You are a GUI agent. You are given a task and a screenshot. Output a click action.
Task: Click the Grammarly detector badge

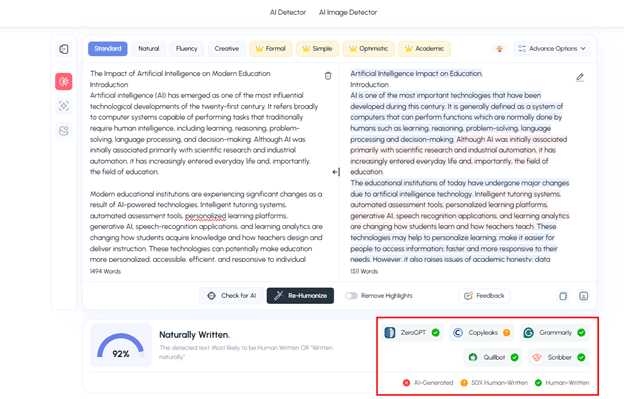pyautogui.click(x=554, y=333)
